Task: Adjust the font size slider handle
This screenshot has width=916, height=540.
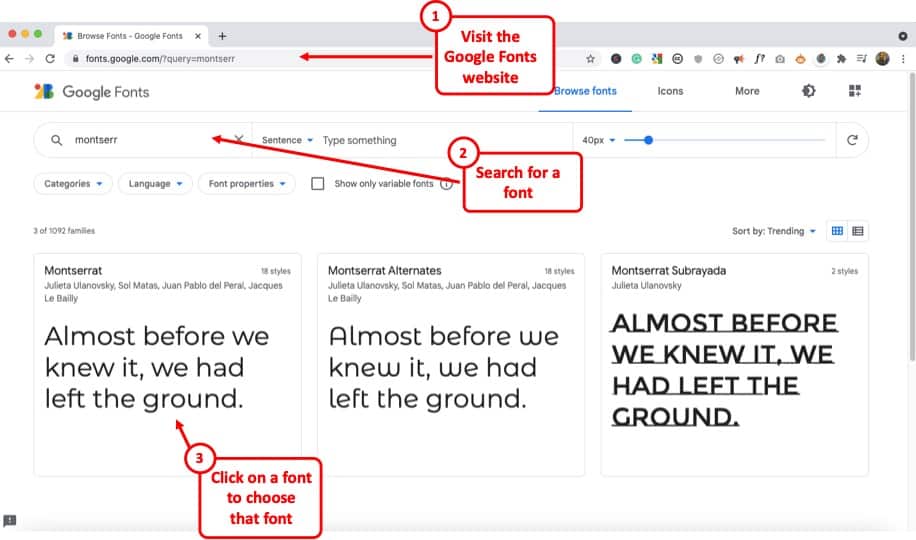Action: click(648, 140)
